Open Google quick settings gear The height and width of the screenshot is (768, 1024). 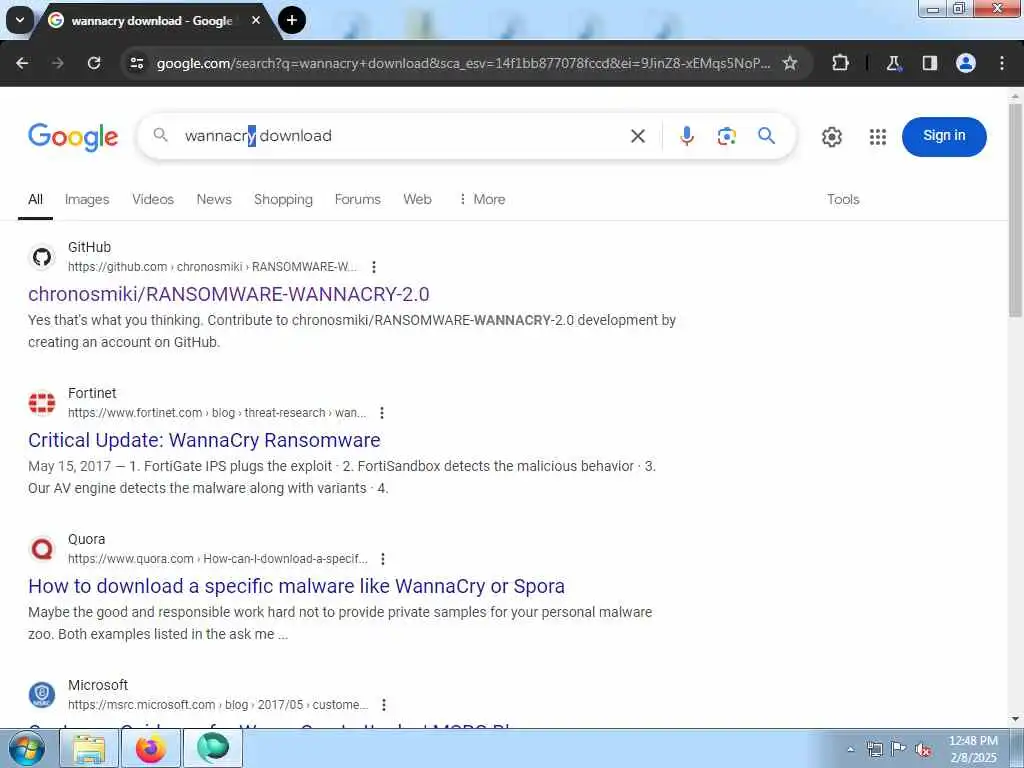click(x=831, y=136)
